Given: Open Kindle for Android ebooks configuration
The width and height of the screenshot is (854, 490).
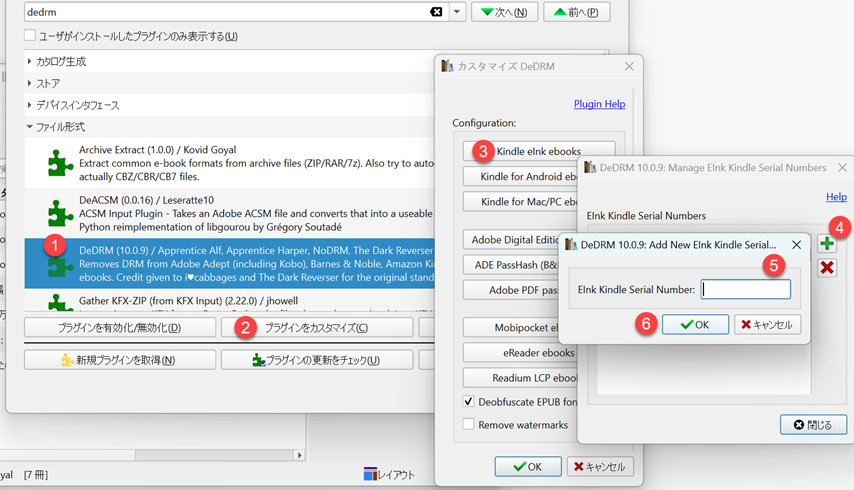Looking at the screenshot, I should (x=520, y=176).
